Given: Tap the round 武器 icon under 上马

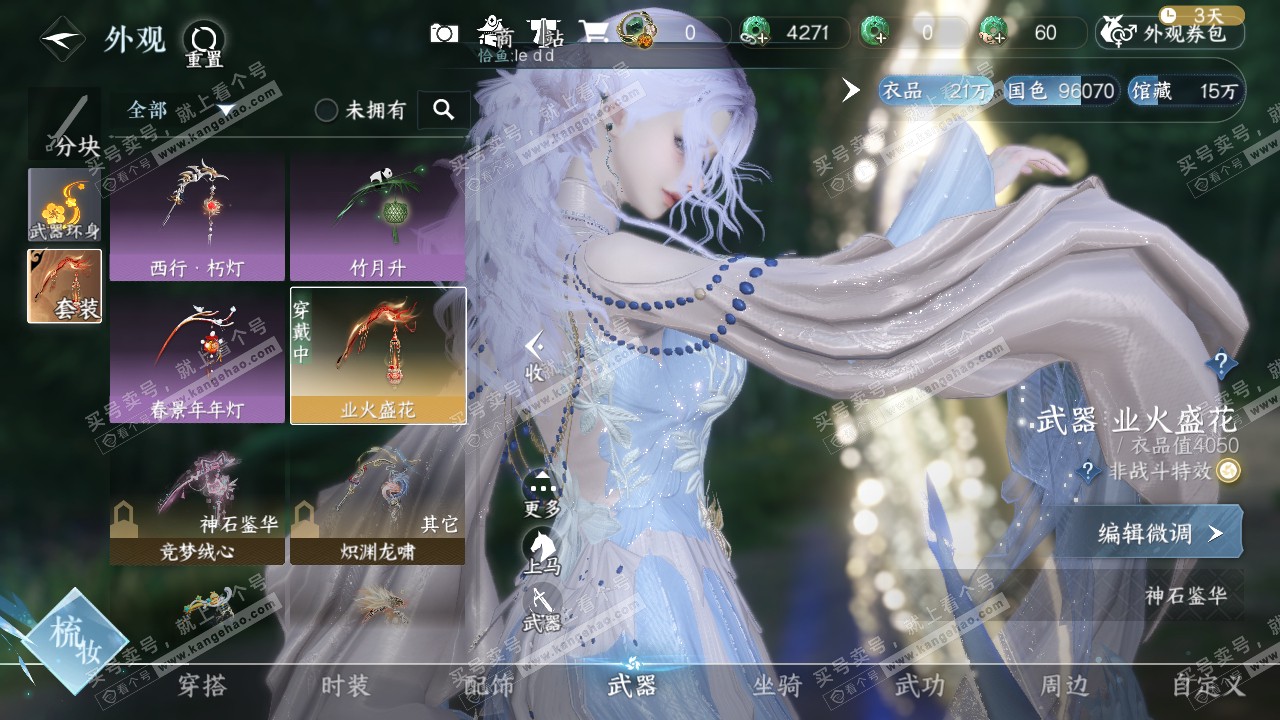Looking at the screenshot, I should [542, 608].
